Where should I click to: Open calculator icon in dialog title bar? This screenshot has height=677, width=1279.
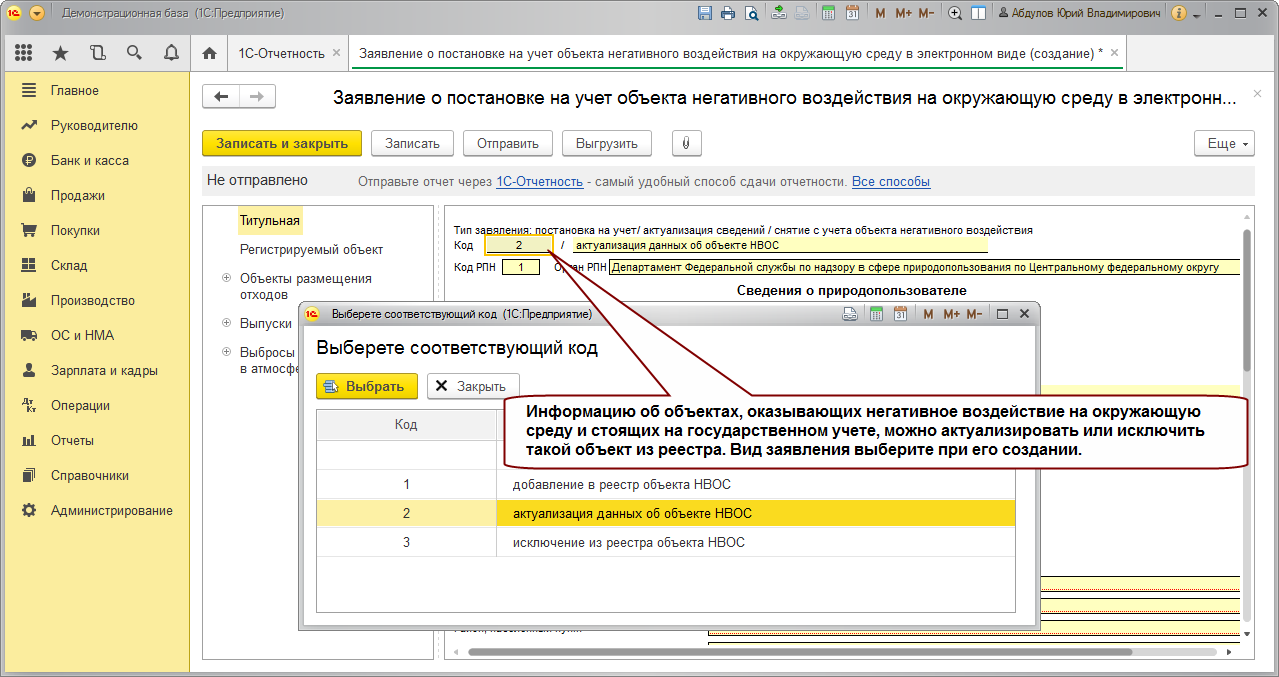[x=877, y=314]
